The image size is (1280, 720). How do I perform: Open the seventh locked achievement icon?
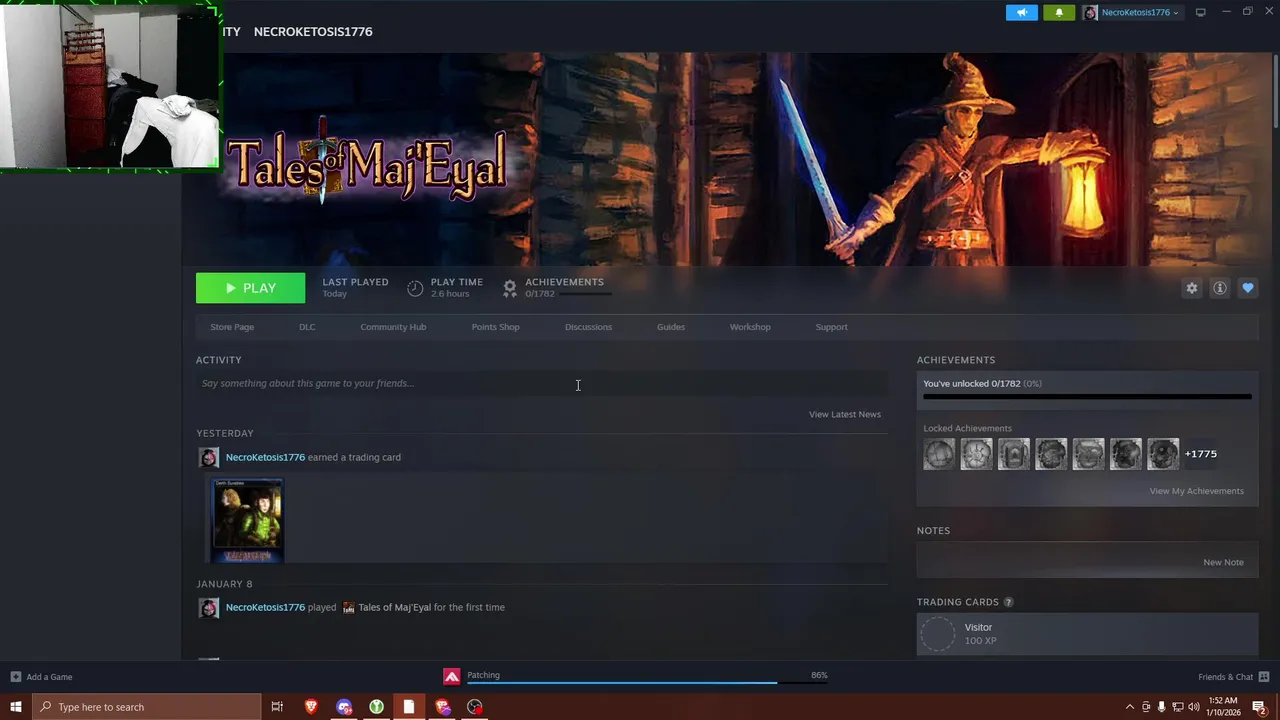tap(1163, 454)
